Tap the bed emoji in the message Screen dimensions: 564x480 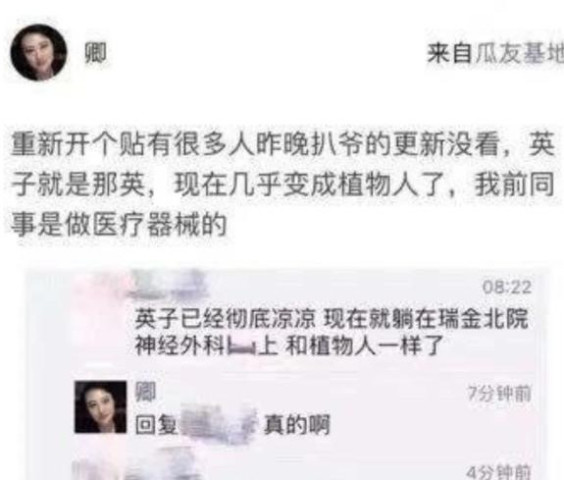(x=241, y=346)
